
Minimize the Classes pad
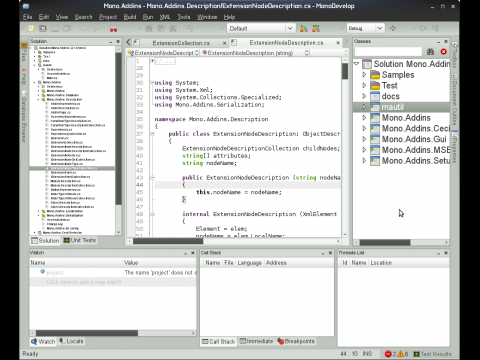click(439, 42)
